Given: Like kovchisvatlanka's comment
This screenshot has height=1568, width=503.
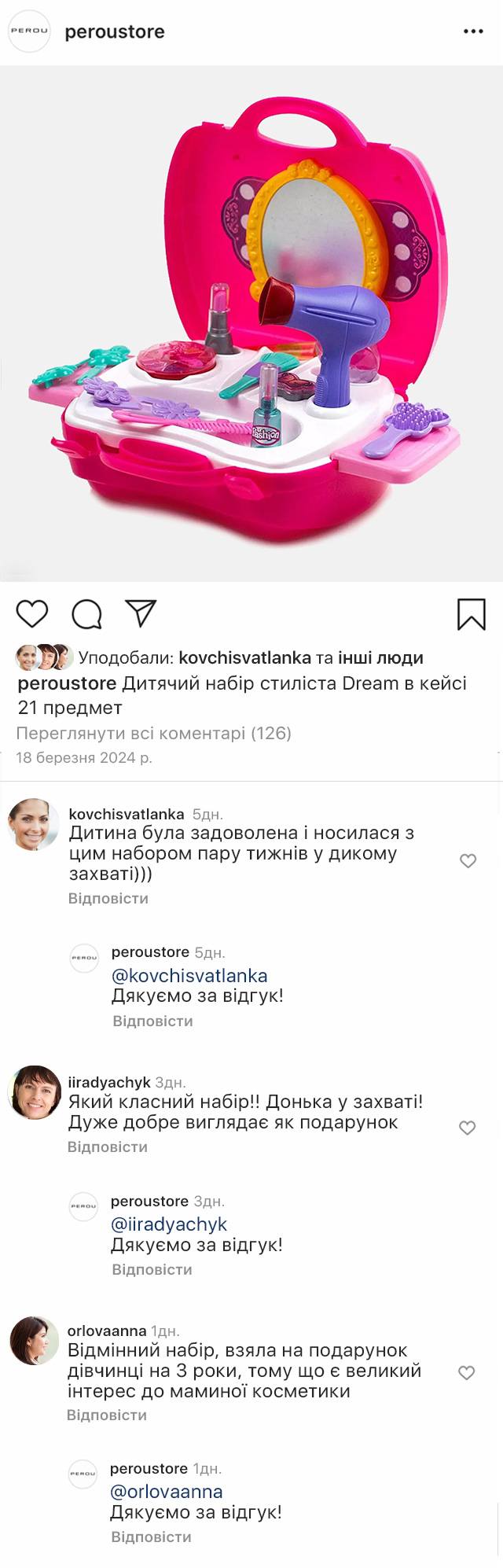Looking at the screenshot, I should coord(468,861).
